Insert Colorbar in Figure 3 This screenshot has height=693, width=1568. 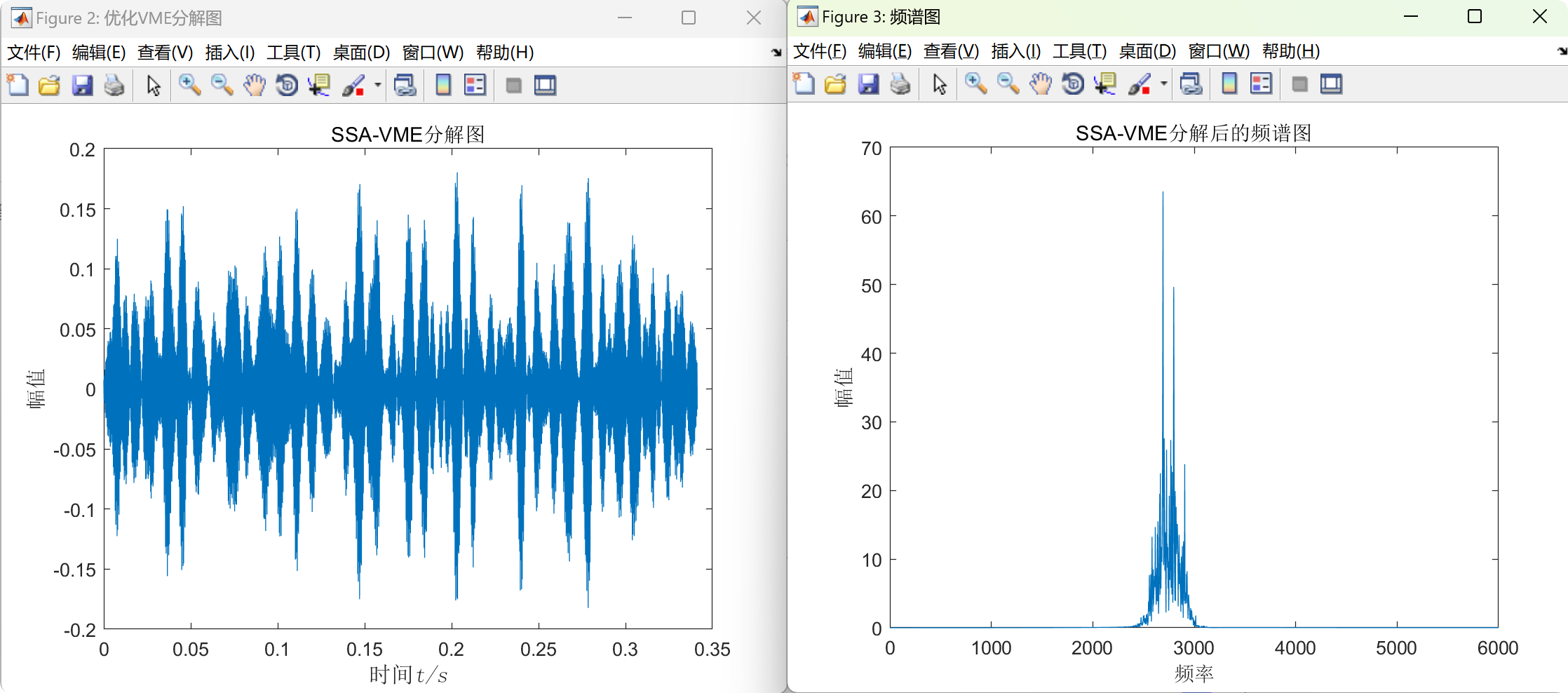click(x=1229, y=83)
